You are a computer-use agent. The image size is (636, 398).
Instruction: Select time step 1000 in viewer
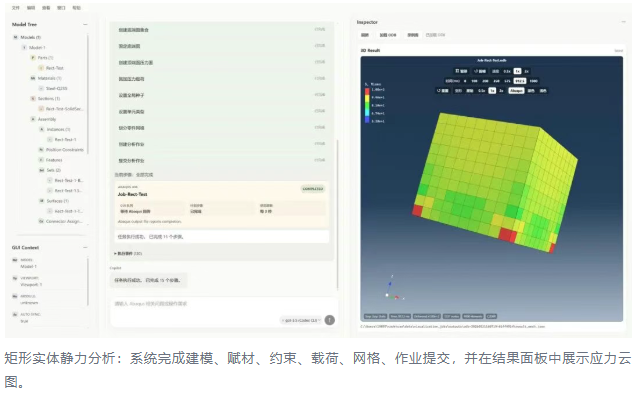[x=533, y=81]
